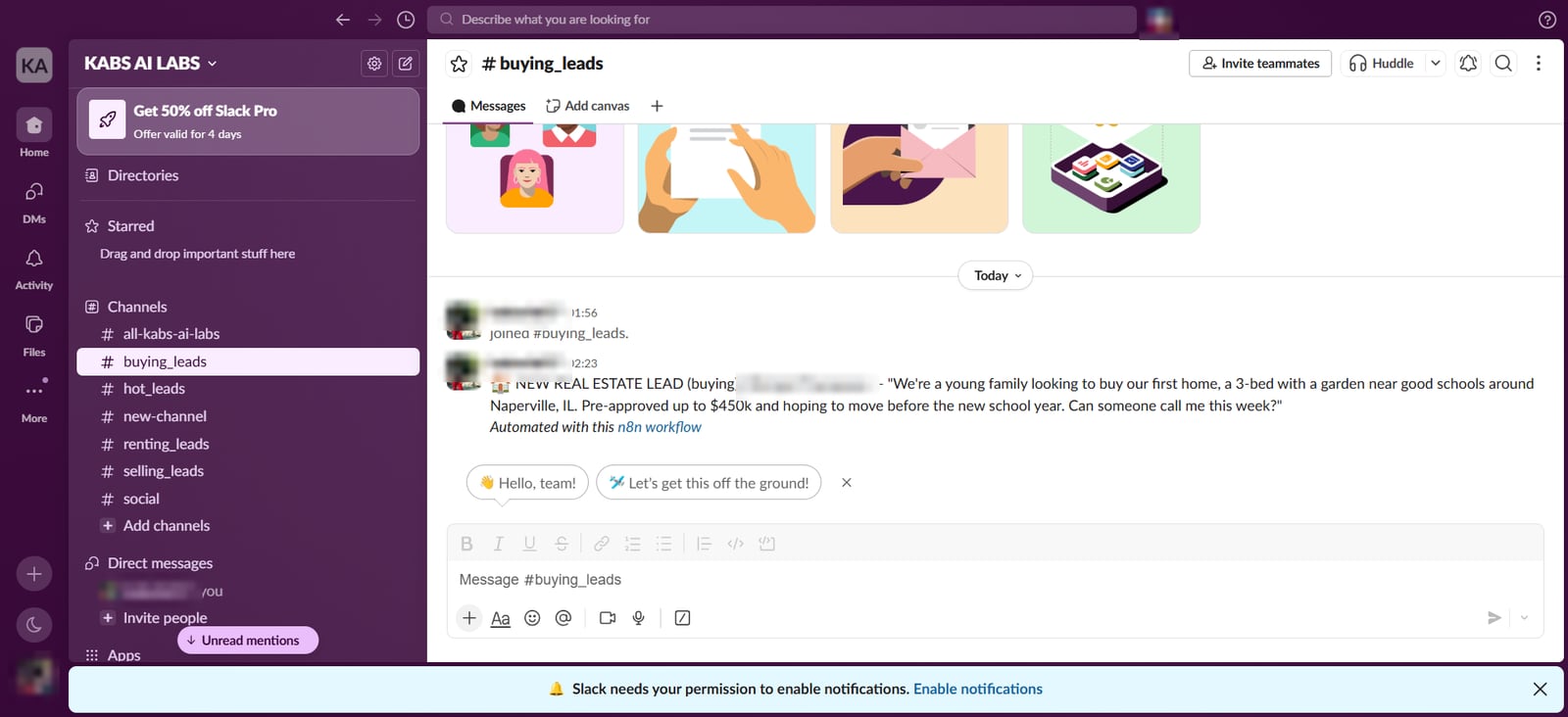1568x717 pixels.
Task: Go back using the history back arrow
Action: [342, 20]
